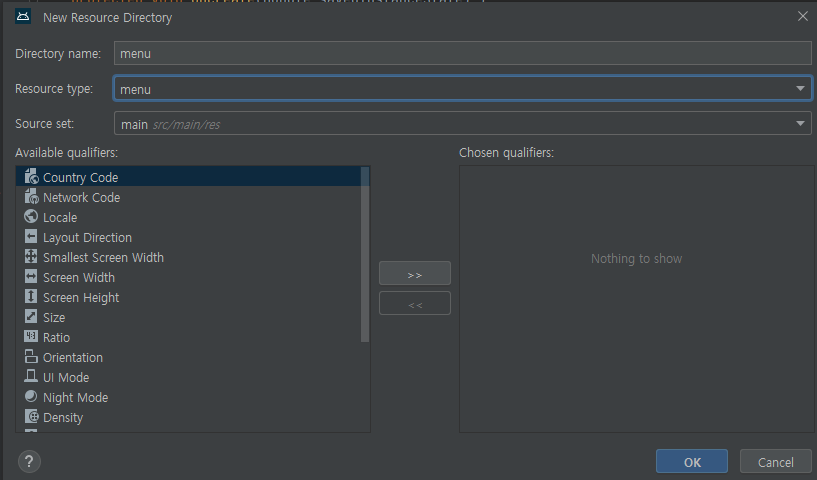Select Country Code in available qualifiers
Screen dimensions: 817x480
[x=189, y=177]
